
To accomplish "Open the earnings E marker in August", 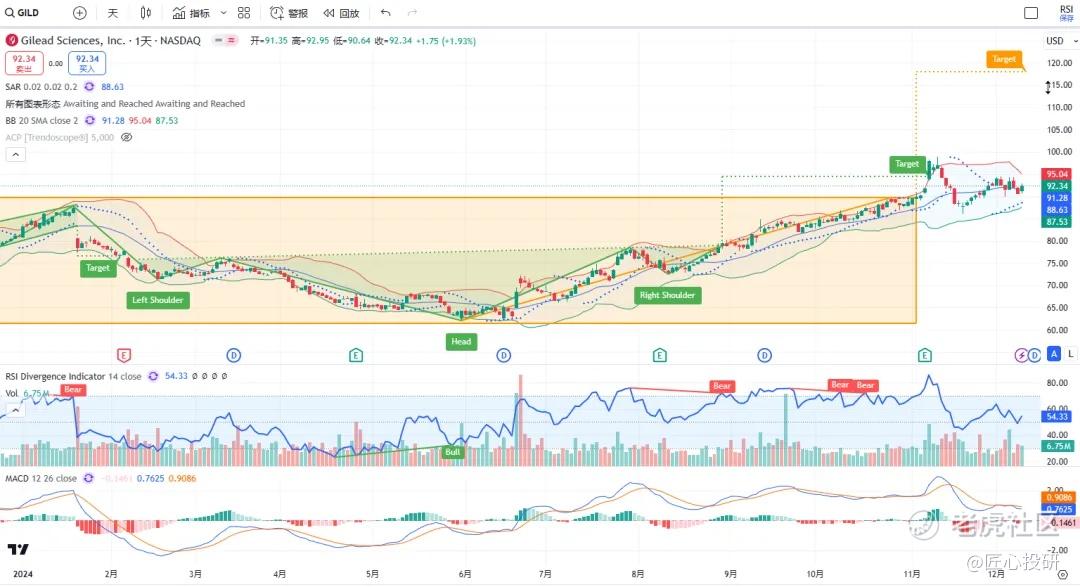I will (x=659, y=356).
